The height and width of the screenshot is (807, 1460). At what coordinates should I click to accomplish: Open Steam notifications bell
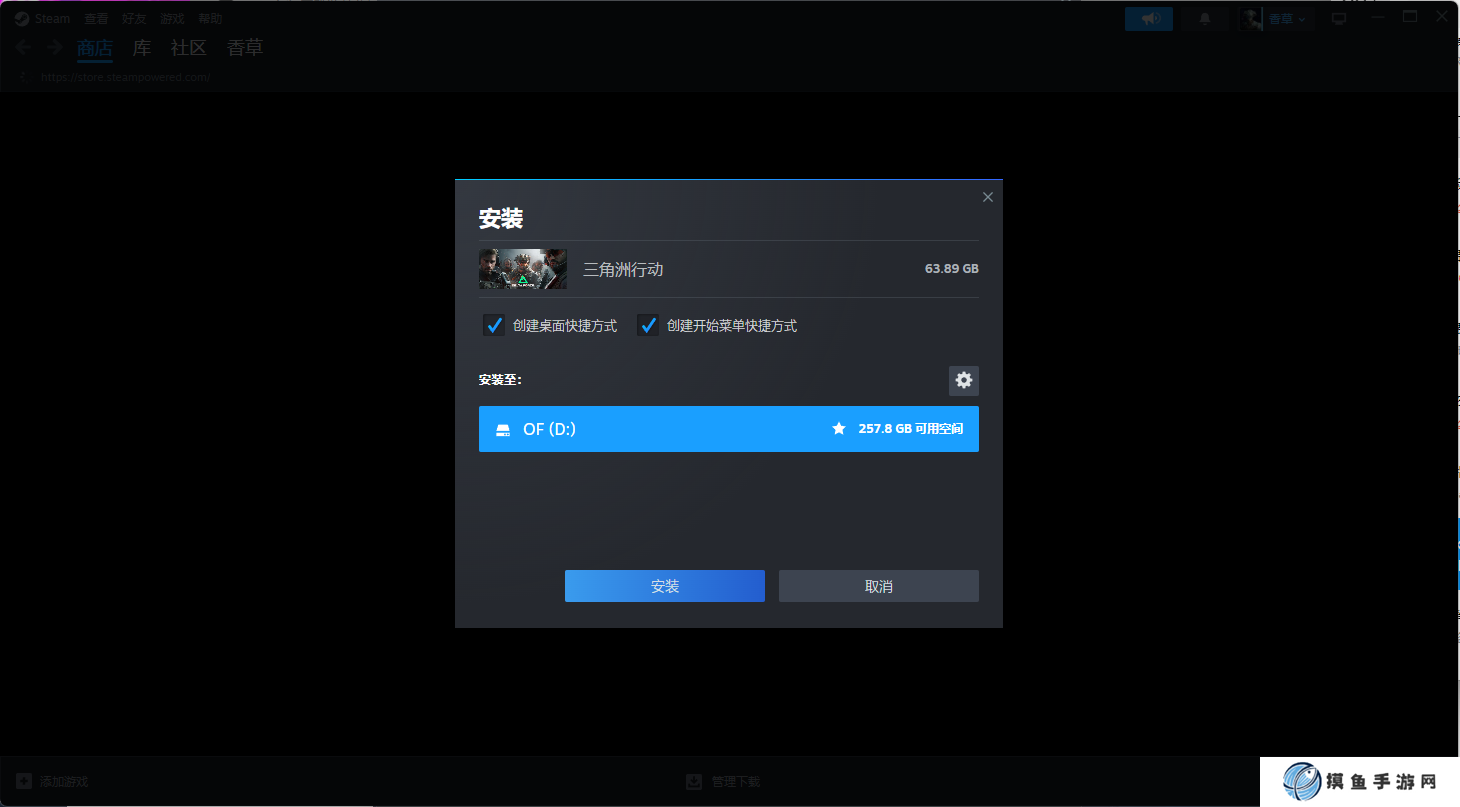[1205, 18]
